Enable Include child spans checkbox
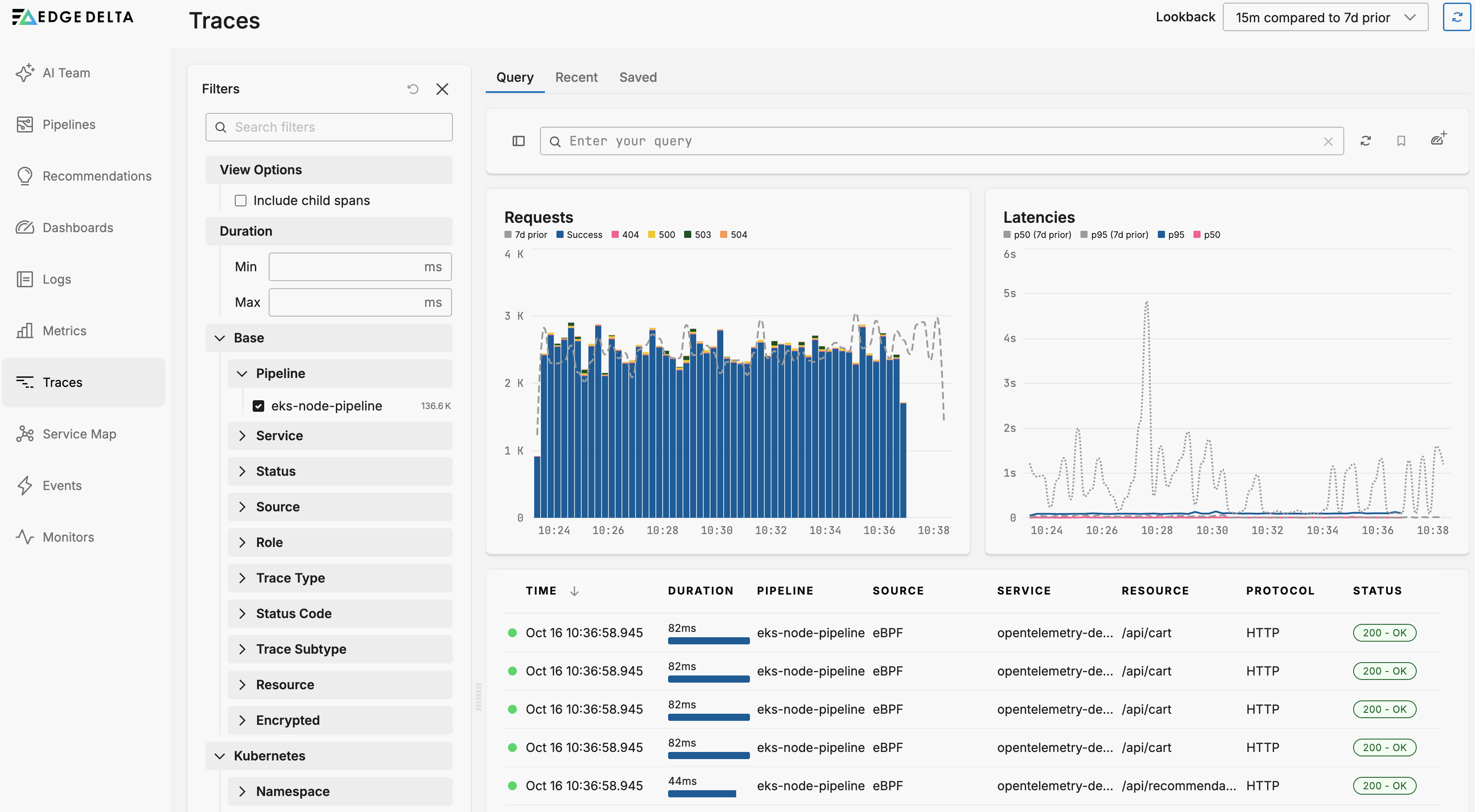The width and height of the screenshot is (1475, 812). (241, 200)
